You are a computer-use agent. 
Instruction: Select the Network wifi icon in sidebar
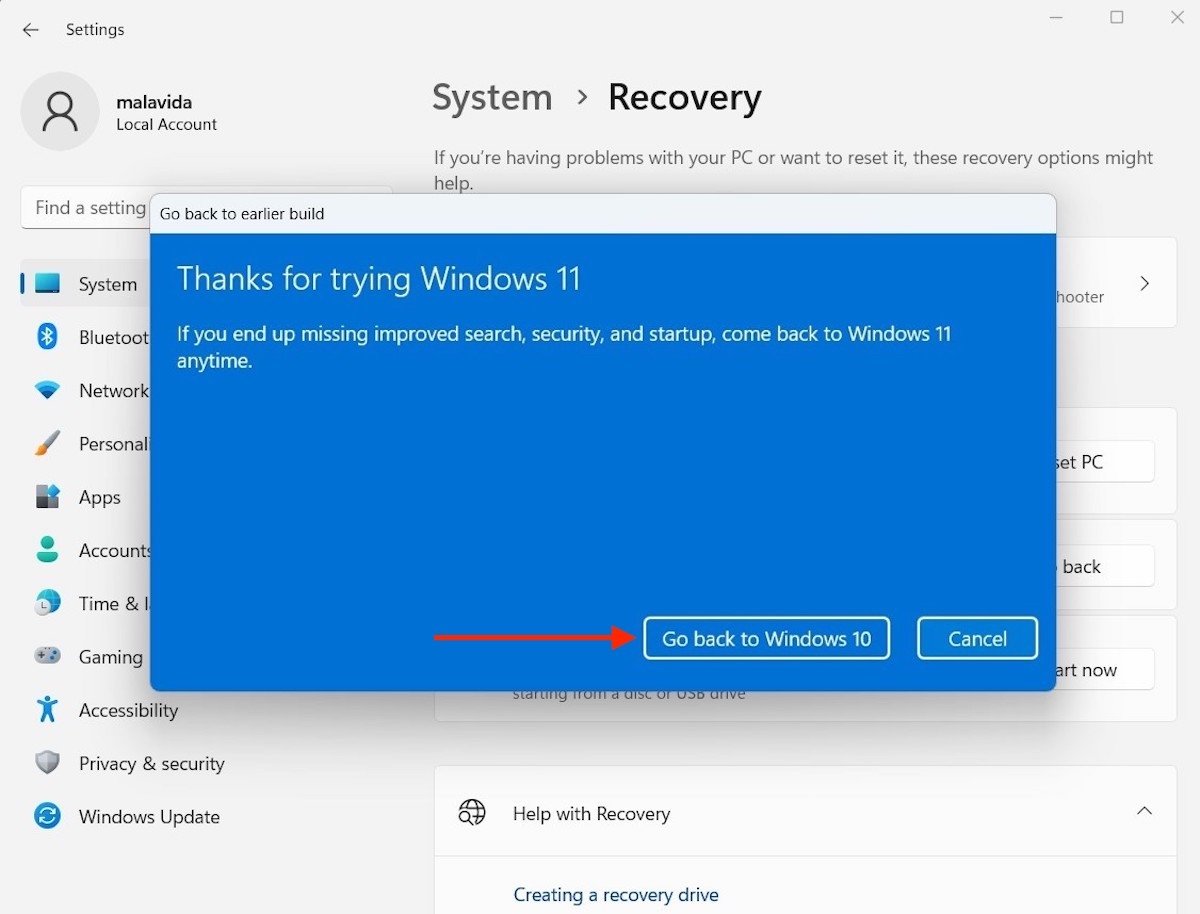47,391
